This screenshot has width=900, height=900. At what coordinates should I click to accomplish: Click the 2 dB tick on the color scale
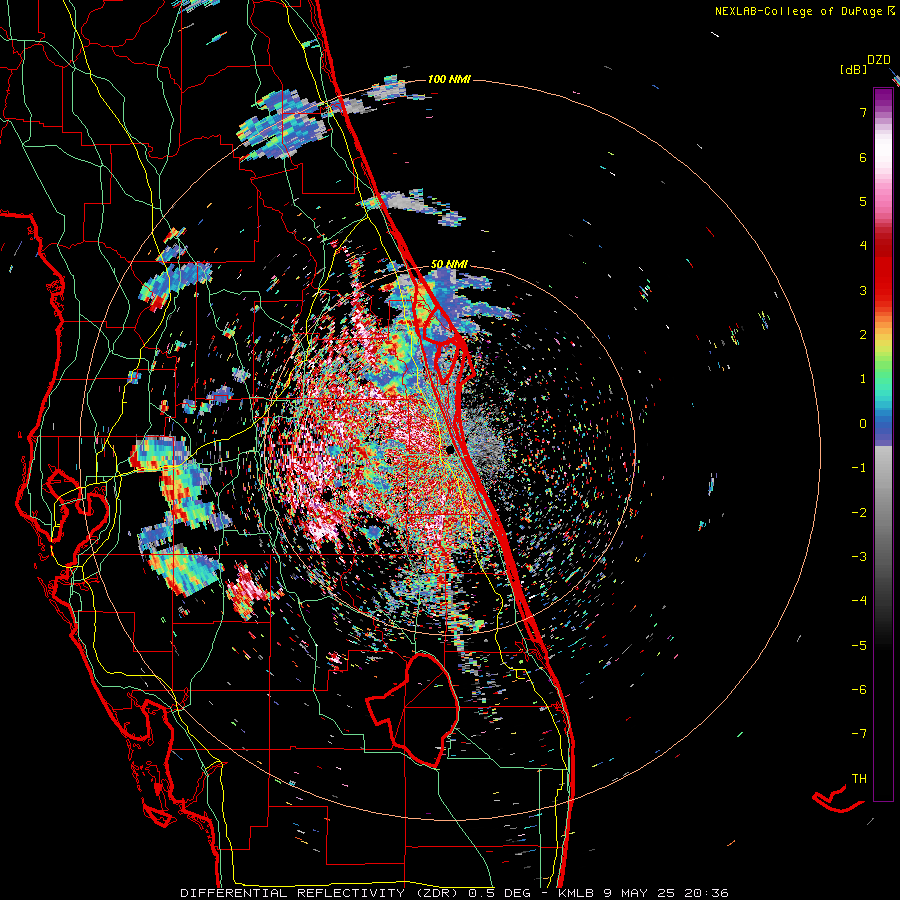[863, 335]
